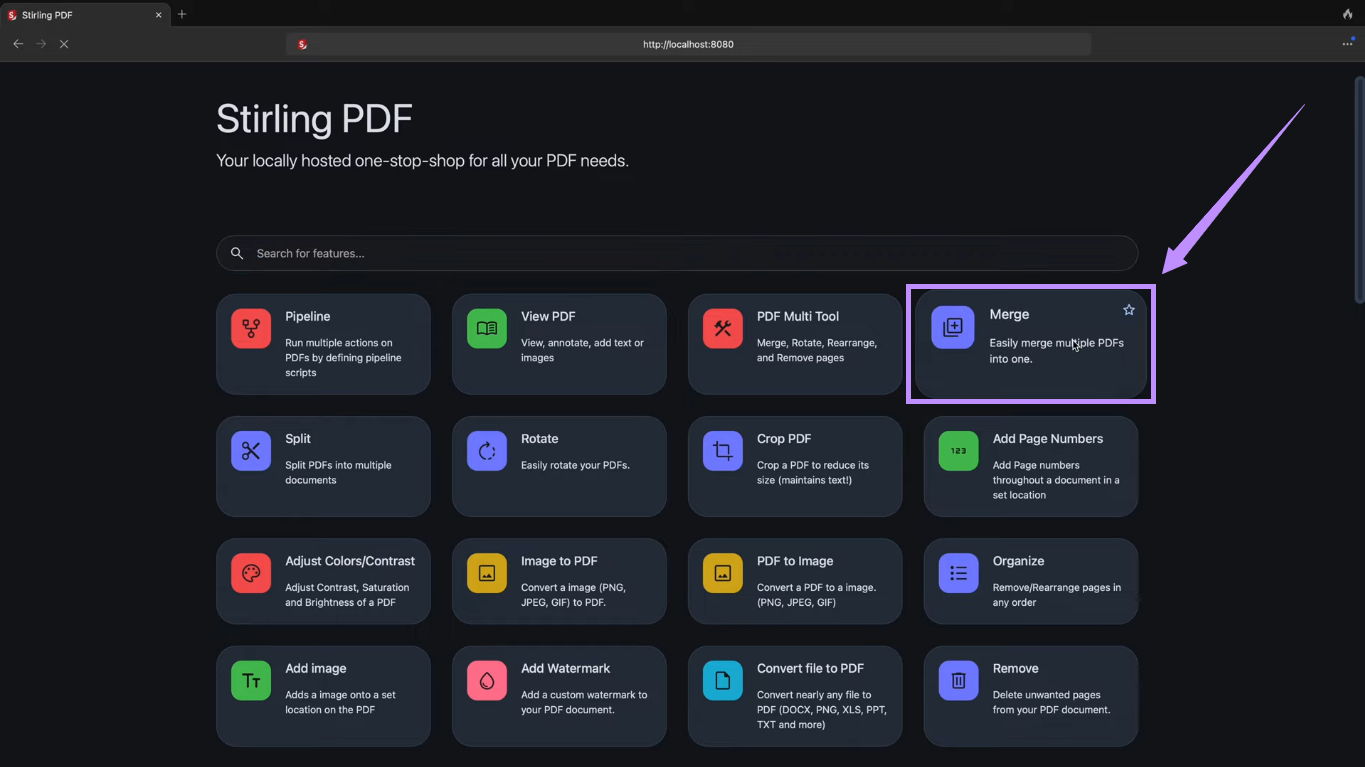Favorite the Merge card with the star

[x=1129, y=310]
